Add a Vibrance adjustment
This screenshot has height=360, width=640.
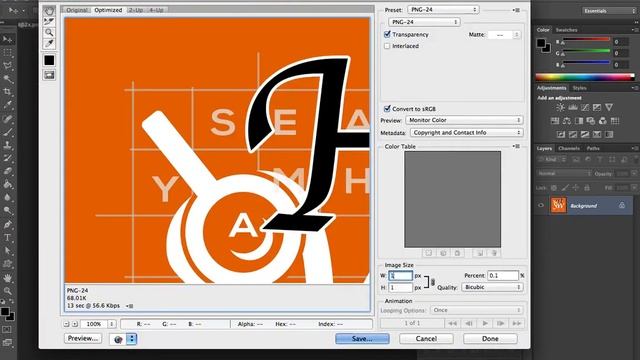(609, 107)
